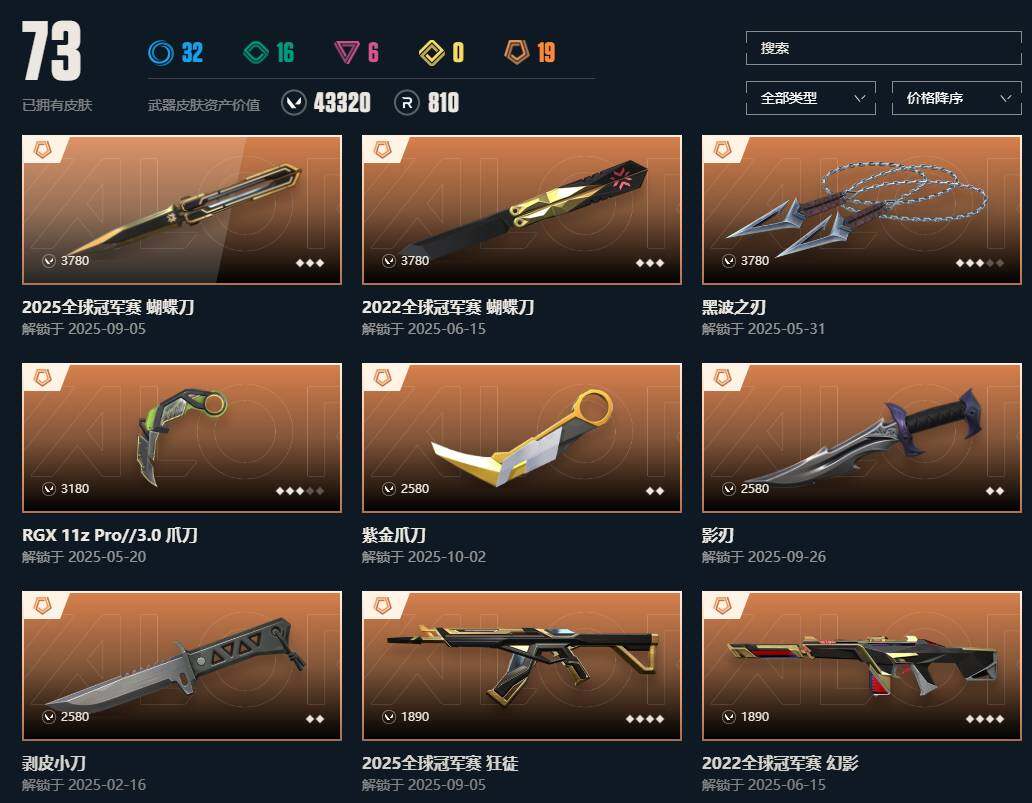Image resolution: width=1032 pixels, height=803 pixels.
Task: Click the 2025全球冠军赛 狂徒 title text
Action: point(440,763)
